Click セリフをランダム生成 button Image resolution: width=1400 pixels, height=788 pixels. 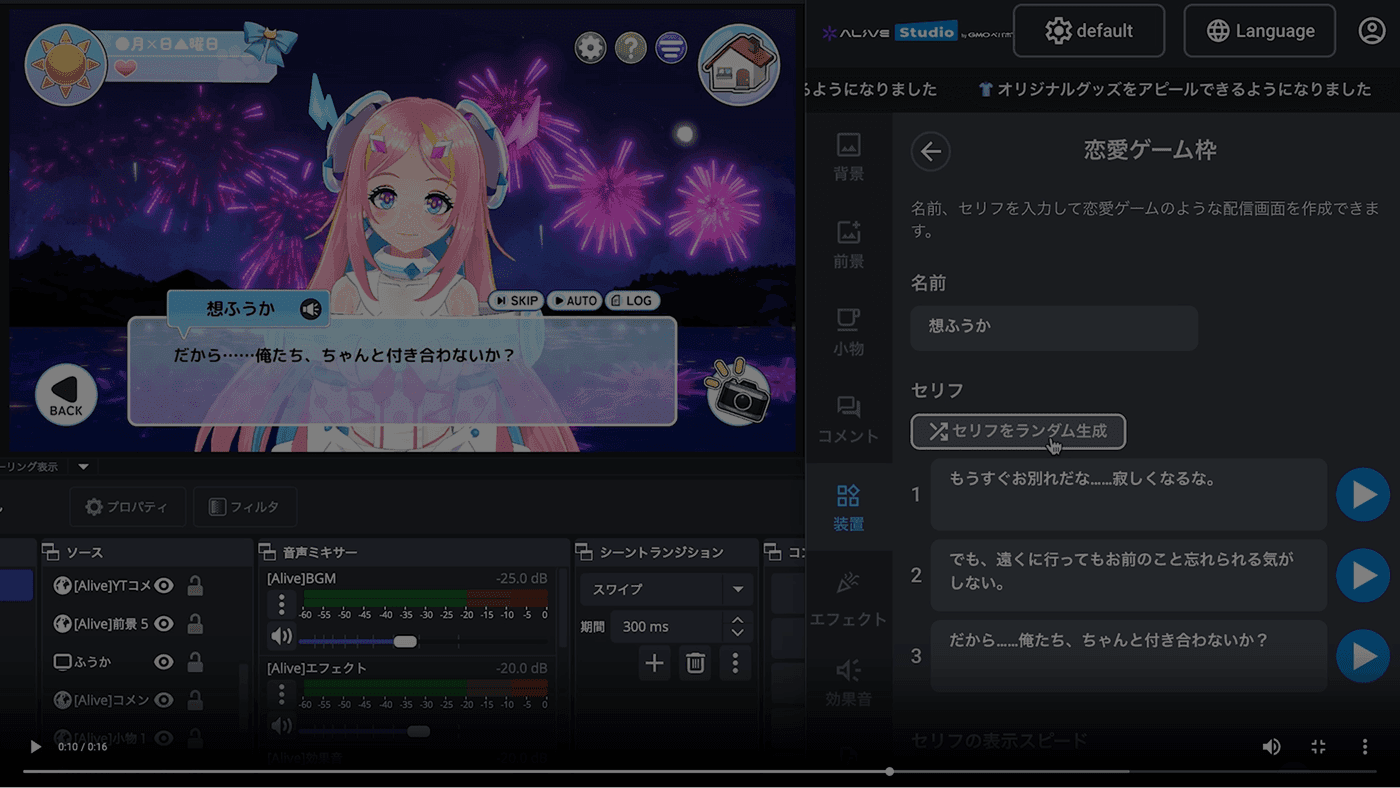click(x=1018, y=431)
